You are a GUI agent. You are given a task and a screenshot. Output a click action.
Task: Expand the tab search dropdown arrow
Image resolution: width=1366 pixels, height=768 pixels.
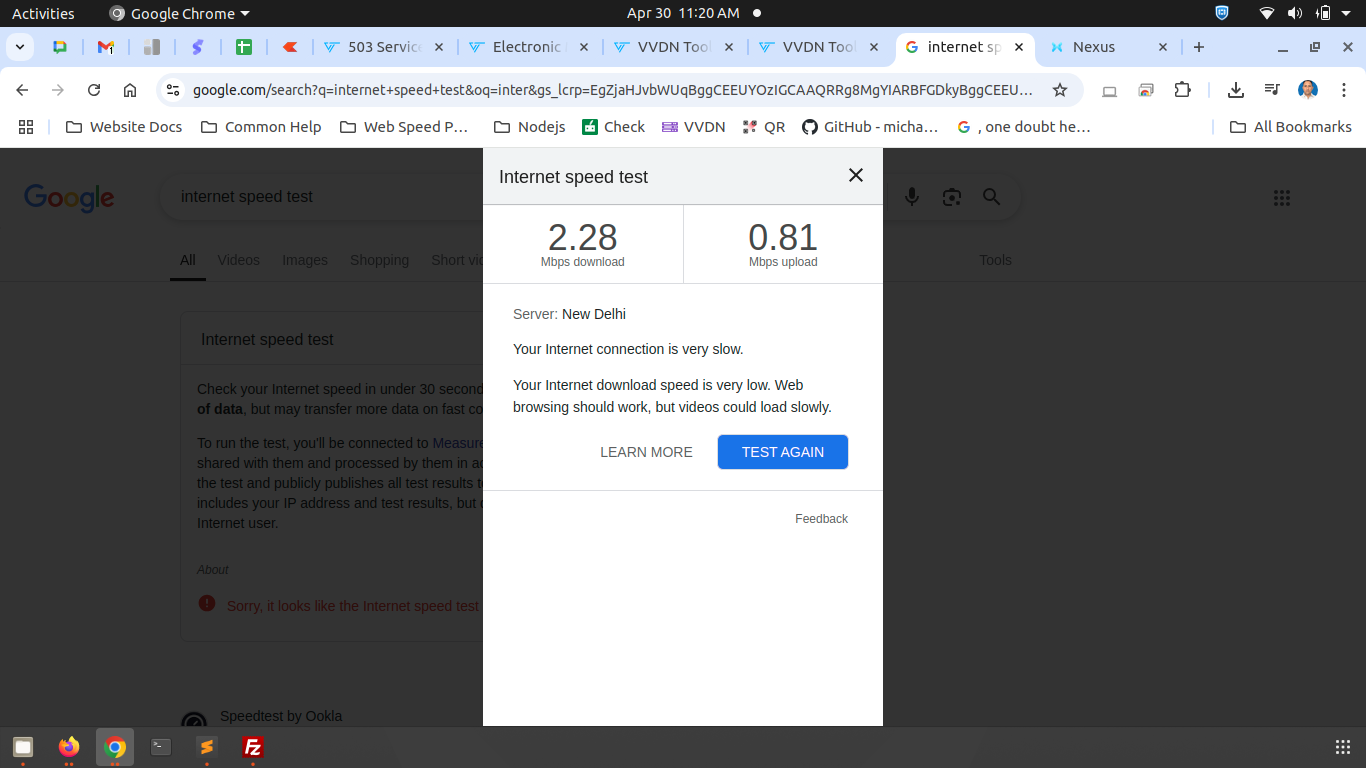coord(20,47)
